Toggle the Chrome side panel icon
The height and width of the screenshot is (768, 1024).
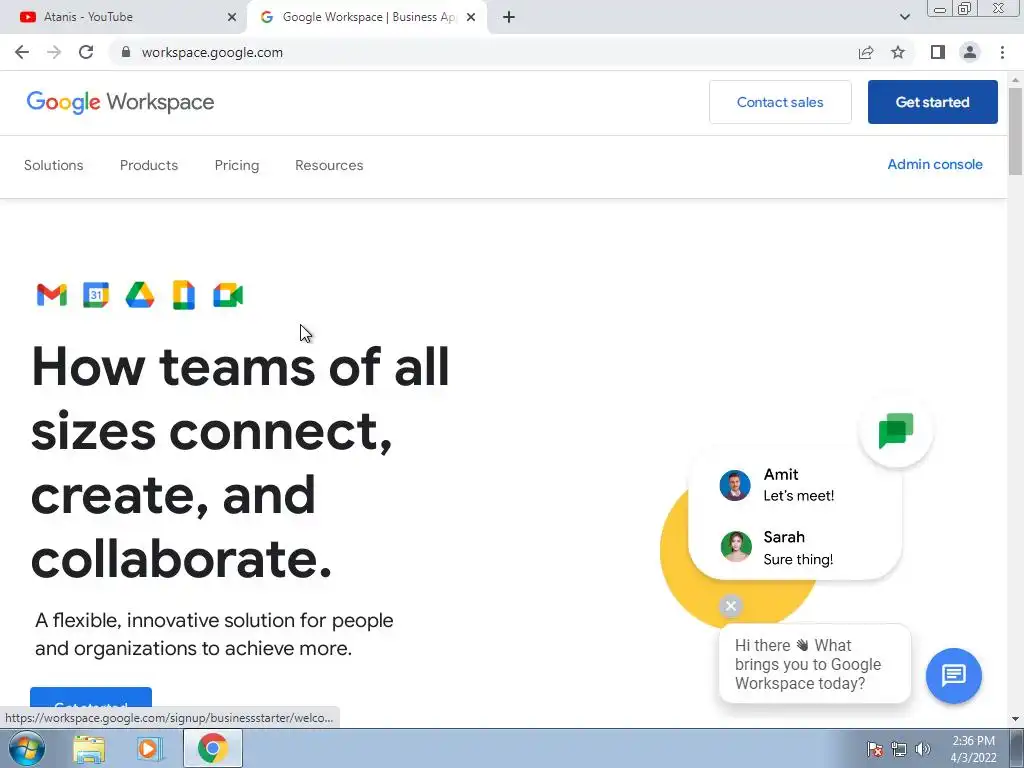pyautogui.click(x=938, y=52)
